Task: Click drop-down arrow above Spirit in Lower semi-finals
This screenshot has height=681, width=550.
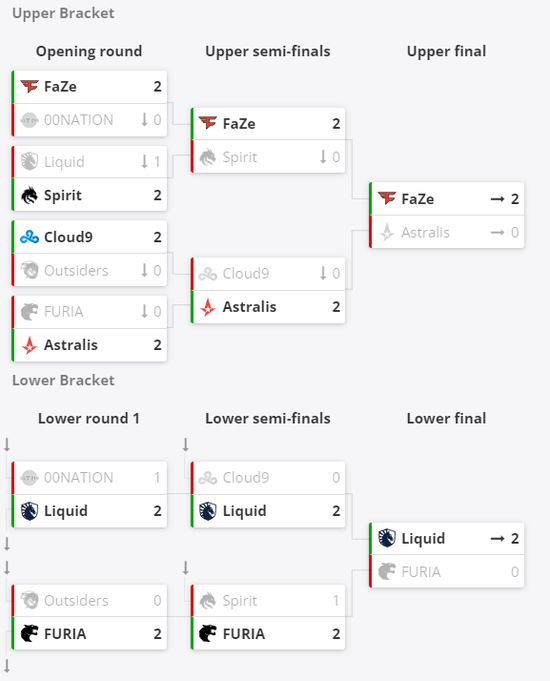Action: [186, 568]
